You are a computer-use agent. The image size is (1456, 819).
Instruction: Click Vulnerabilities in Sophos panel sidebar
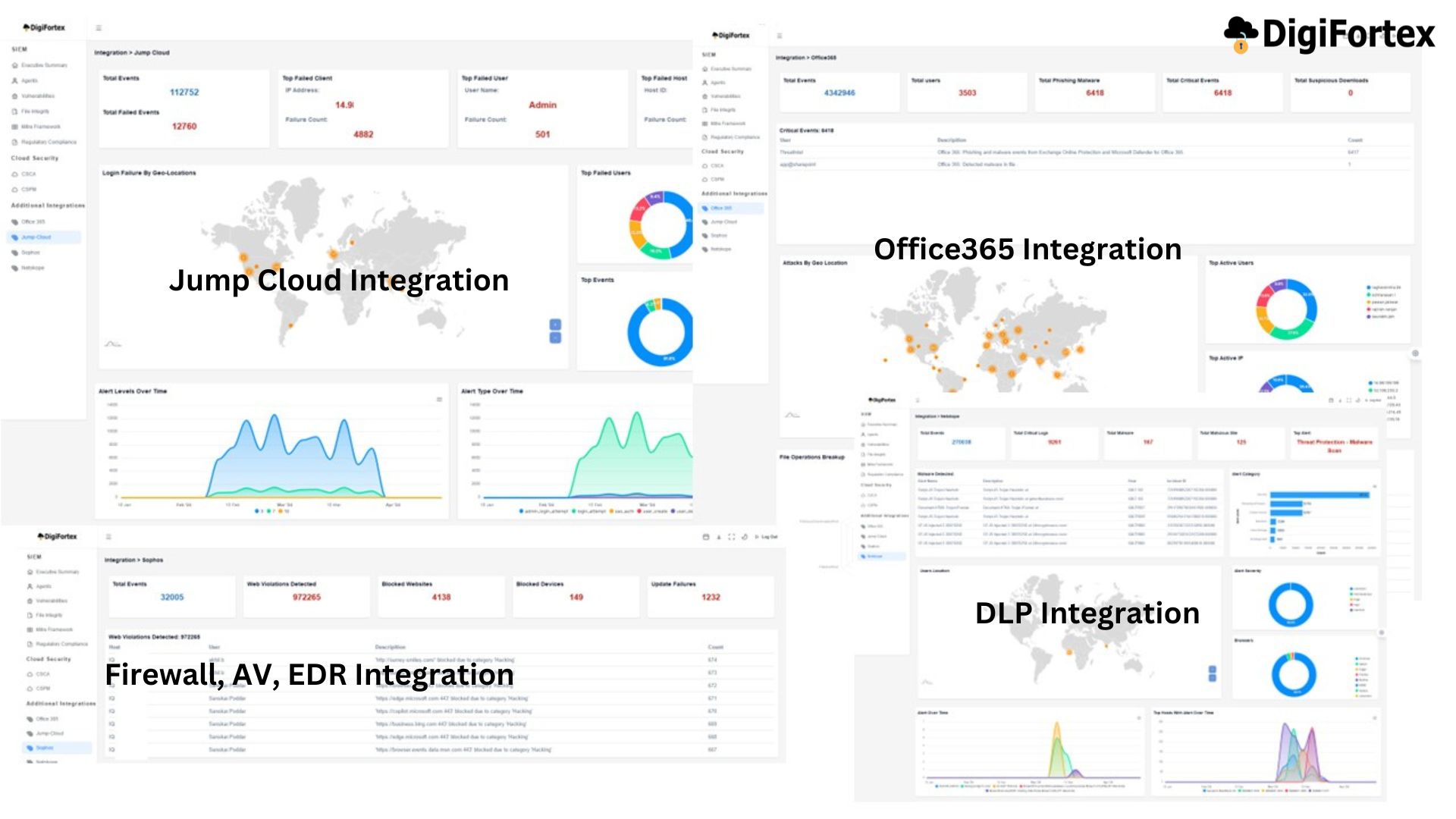click(51, 601)
